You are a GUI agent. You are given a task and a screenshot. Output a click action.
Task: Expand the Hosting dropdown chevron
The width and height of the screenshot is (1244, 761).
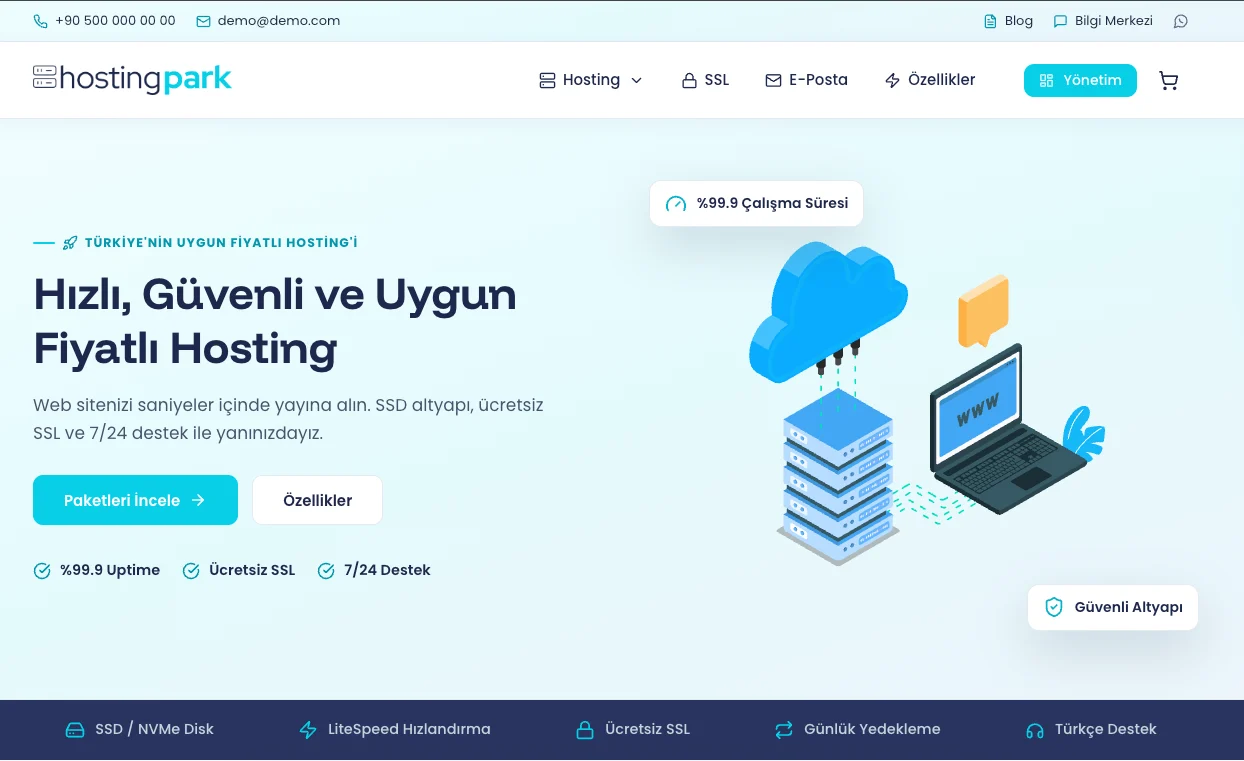(637, 81)
